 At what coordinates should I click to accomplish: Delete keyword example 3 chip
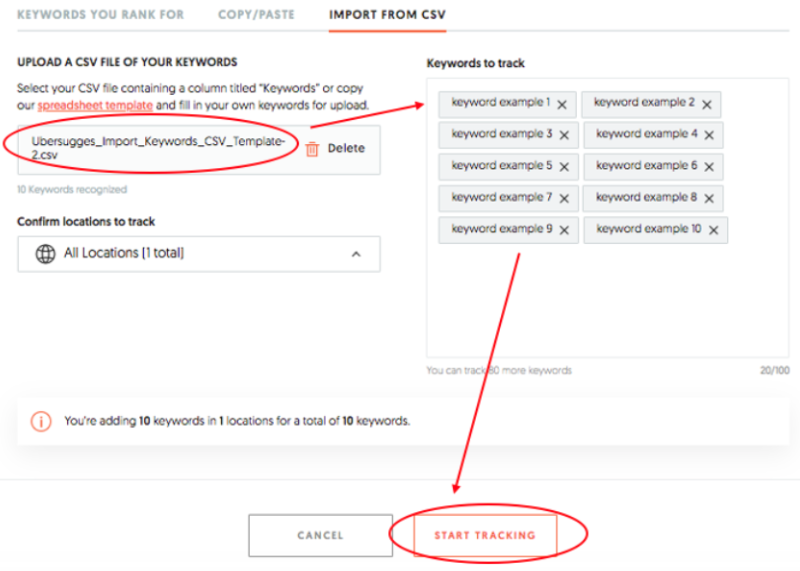(x=564, y=135)
